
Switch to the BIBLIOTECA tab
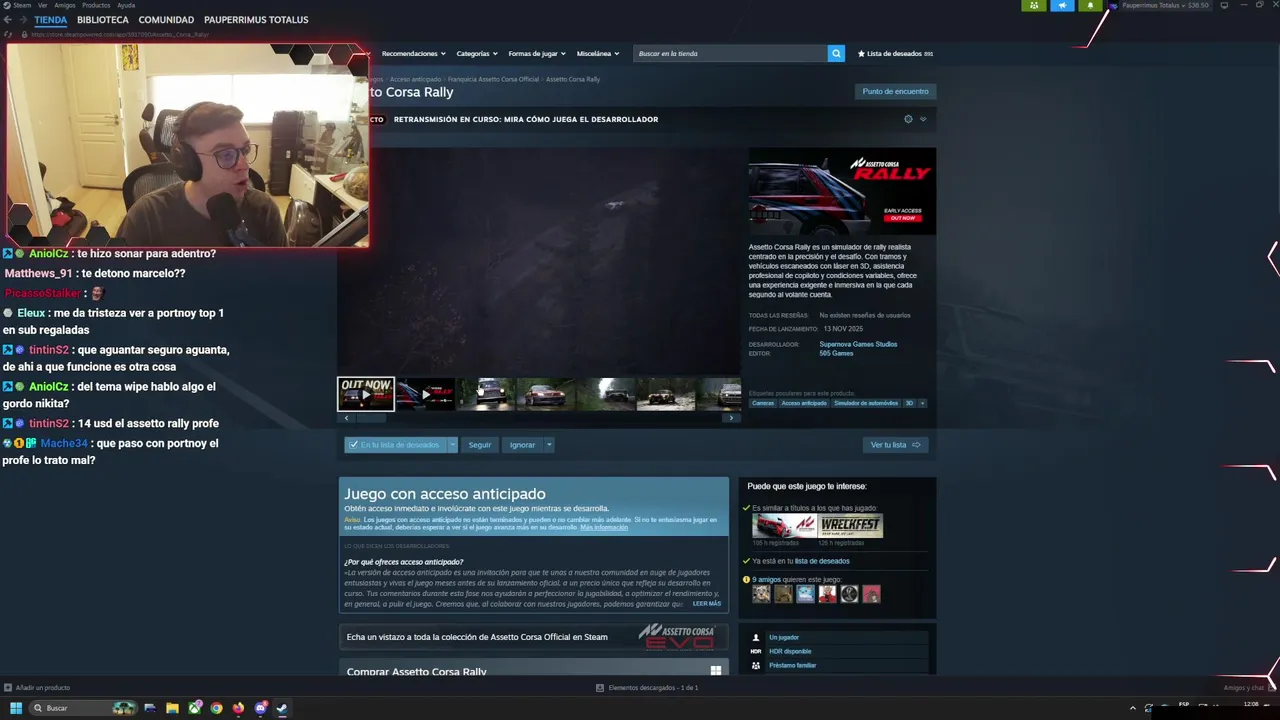pyautogui.click(x=102, y=20)
